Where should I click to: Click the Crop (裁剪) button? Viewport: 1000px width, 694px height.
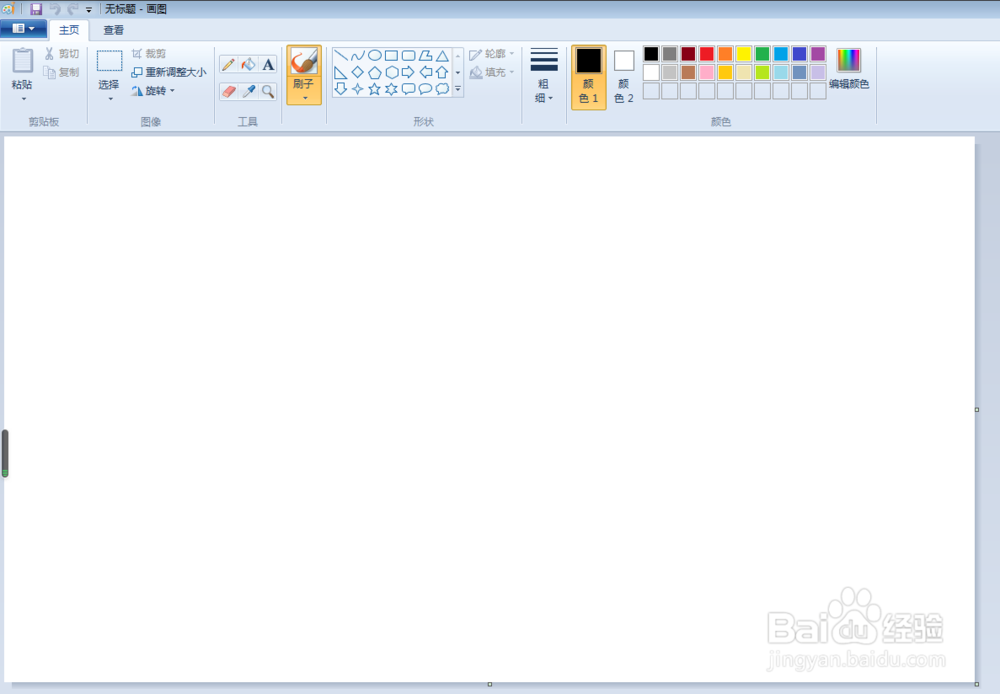(149, 54)
